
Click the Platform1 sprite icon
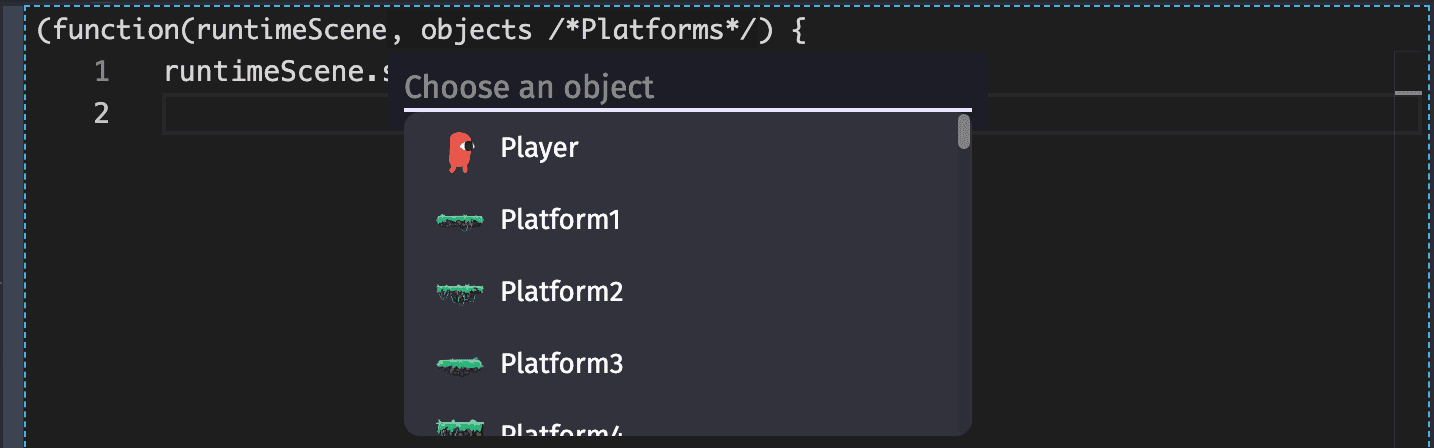pos(460,220)
